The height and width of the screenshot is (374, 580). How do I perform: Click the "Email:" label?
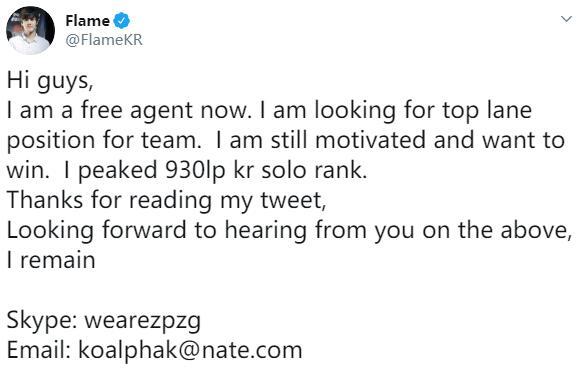coord(39,350)
